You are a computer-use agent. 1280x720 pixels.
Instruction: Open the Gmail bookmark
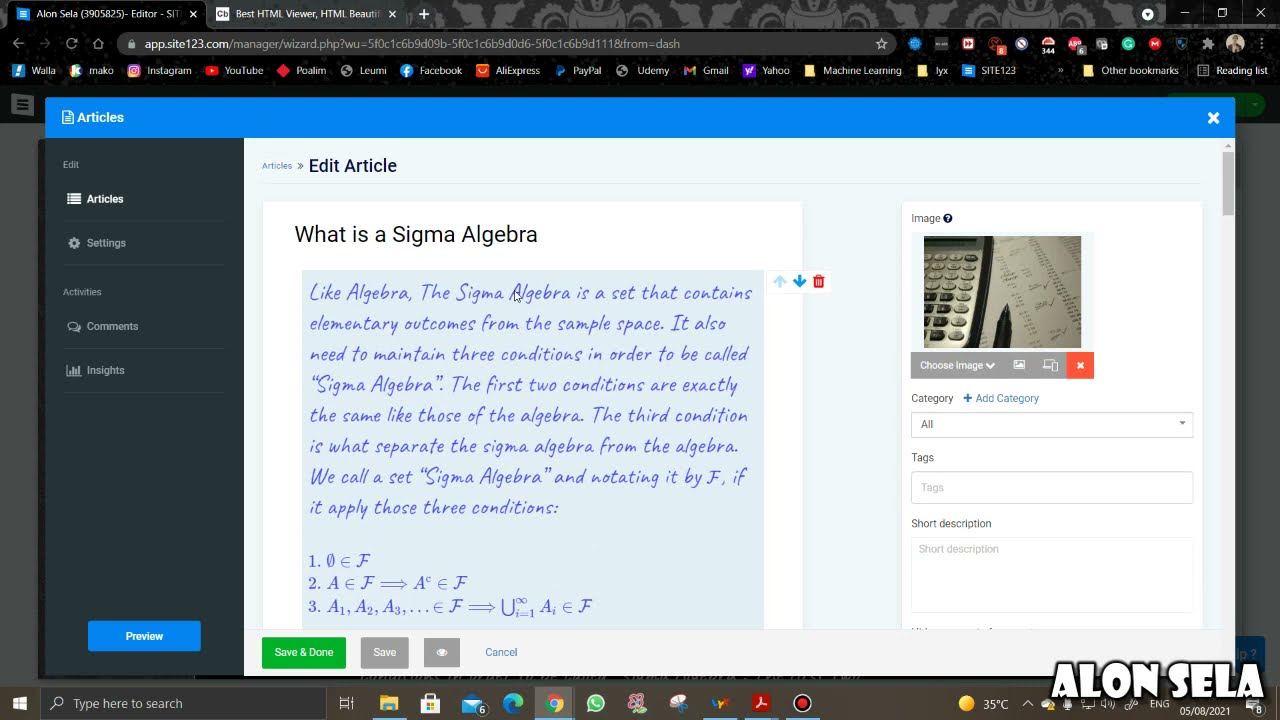pyautogui.click(x=706, y=71)
